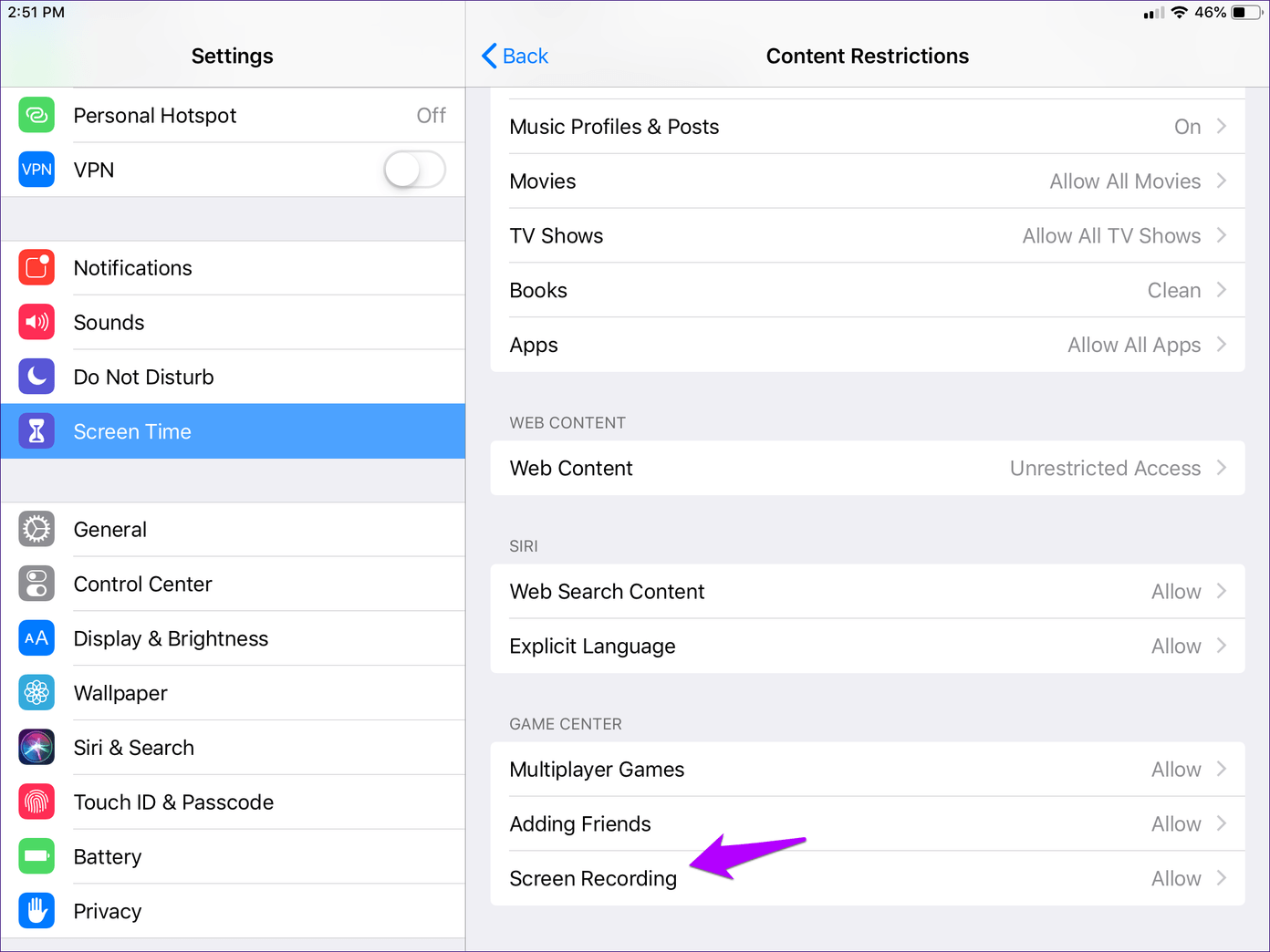Screen dimensions: 1270x952
Task: Open Explicit Language setting
Action: coord(867,647)
